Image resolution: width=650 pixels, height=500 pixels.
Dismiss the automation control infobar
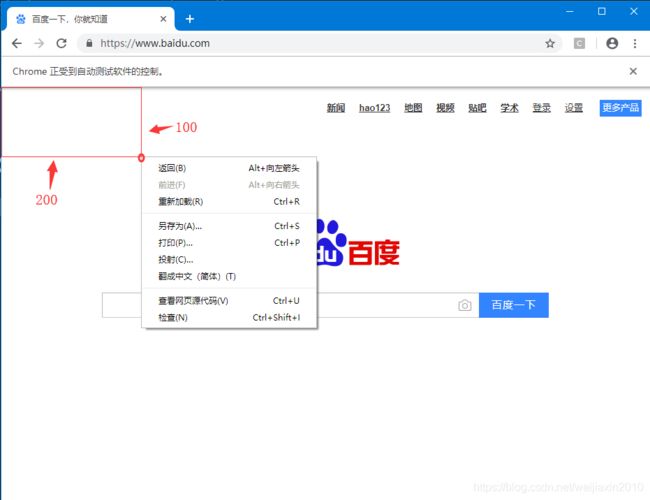(633, 71)
